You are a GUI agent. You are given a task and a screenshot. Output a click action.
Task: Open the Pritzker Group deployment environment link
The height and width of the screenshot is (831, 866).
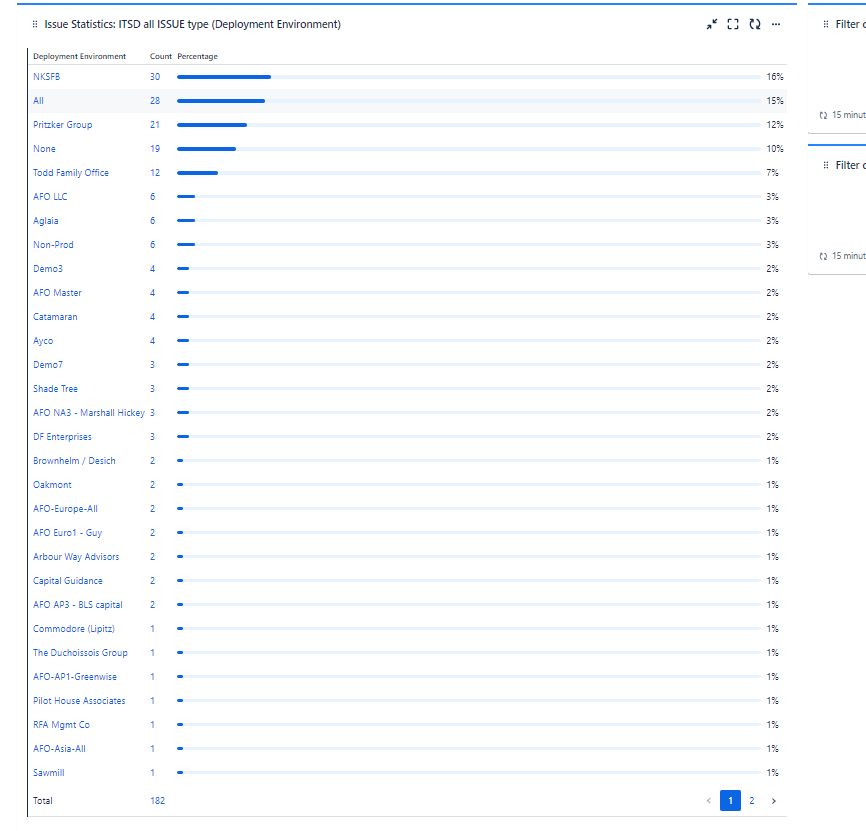(61, 124)
